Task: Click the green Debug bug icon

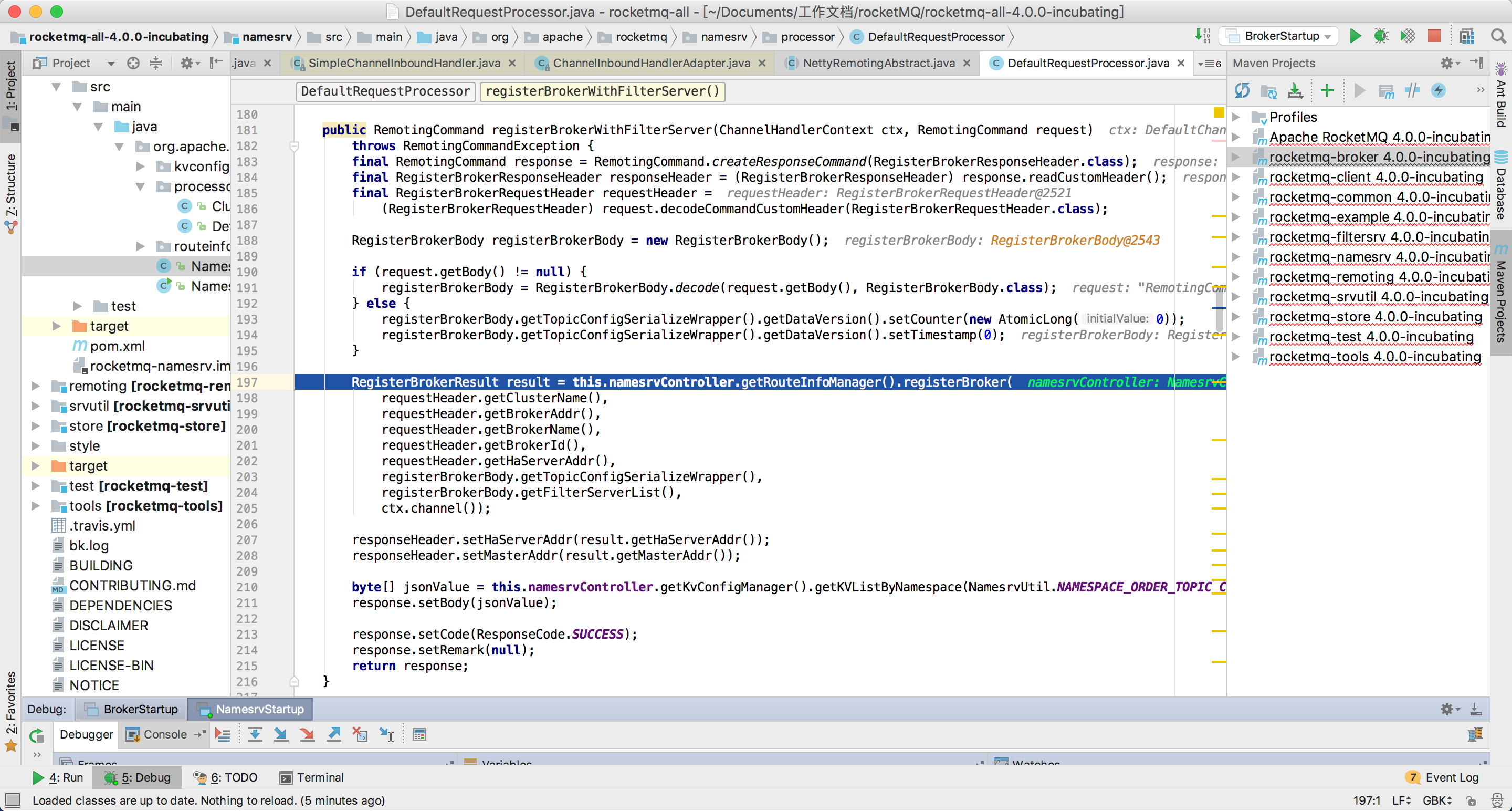Action: 1381,36
